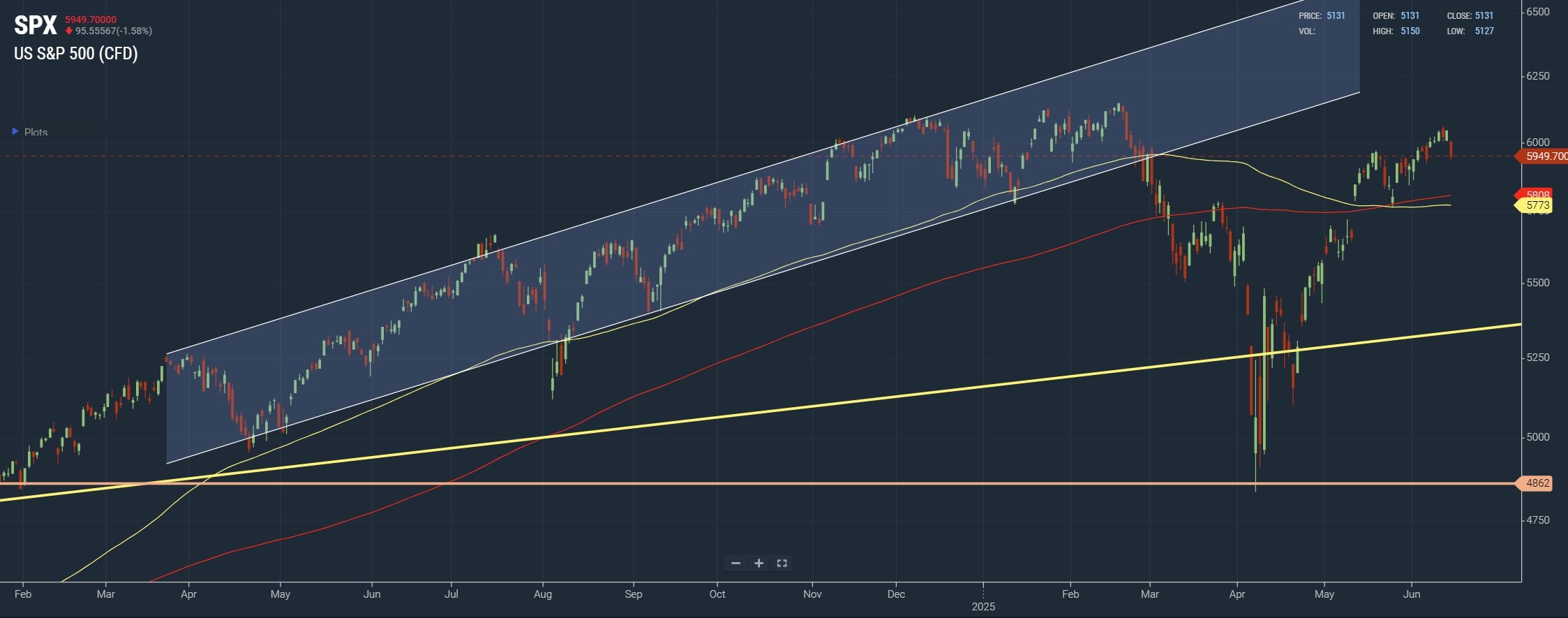Click the OPEN: 5131 readout
Screen dimensions: 1568x618
click(1396, 15)
